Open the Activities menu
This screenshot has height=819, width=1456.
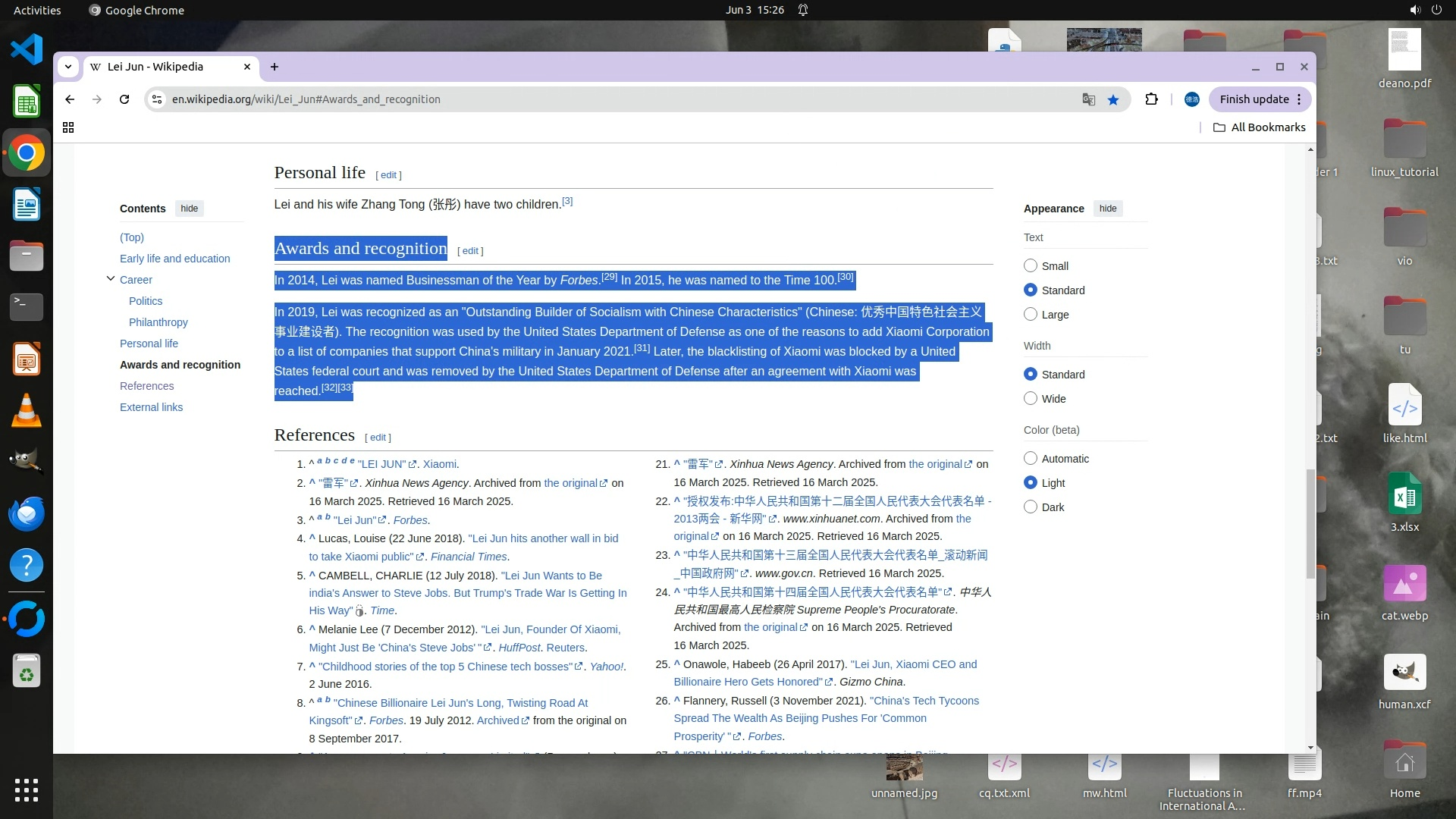click(37, 10)
